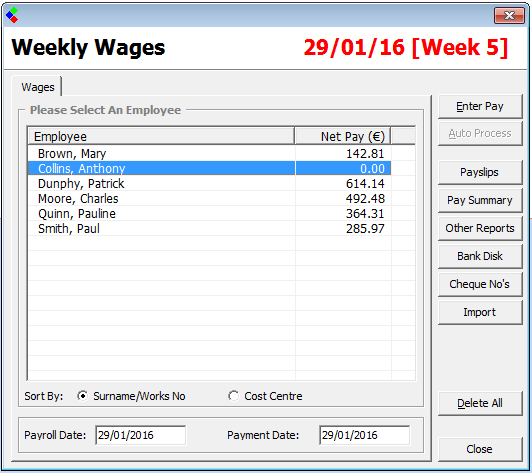Click the Payroll Date field
The height and width of the screenshot is (473, 532).
coord(140,435)
